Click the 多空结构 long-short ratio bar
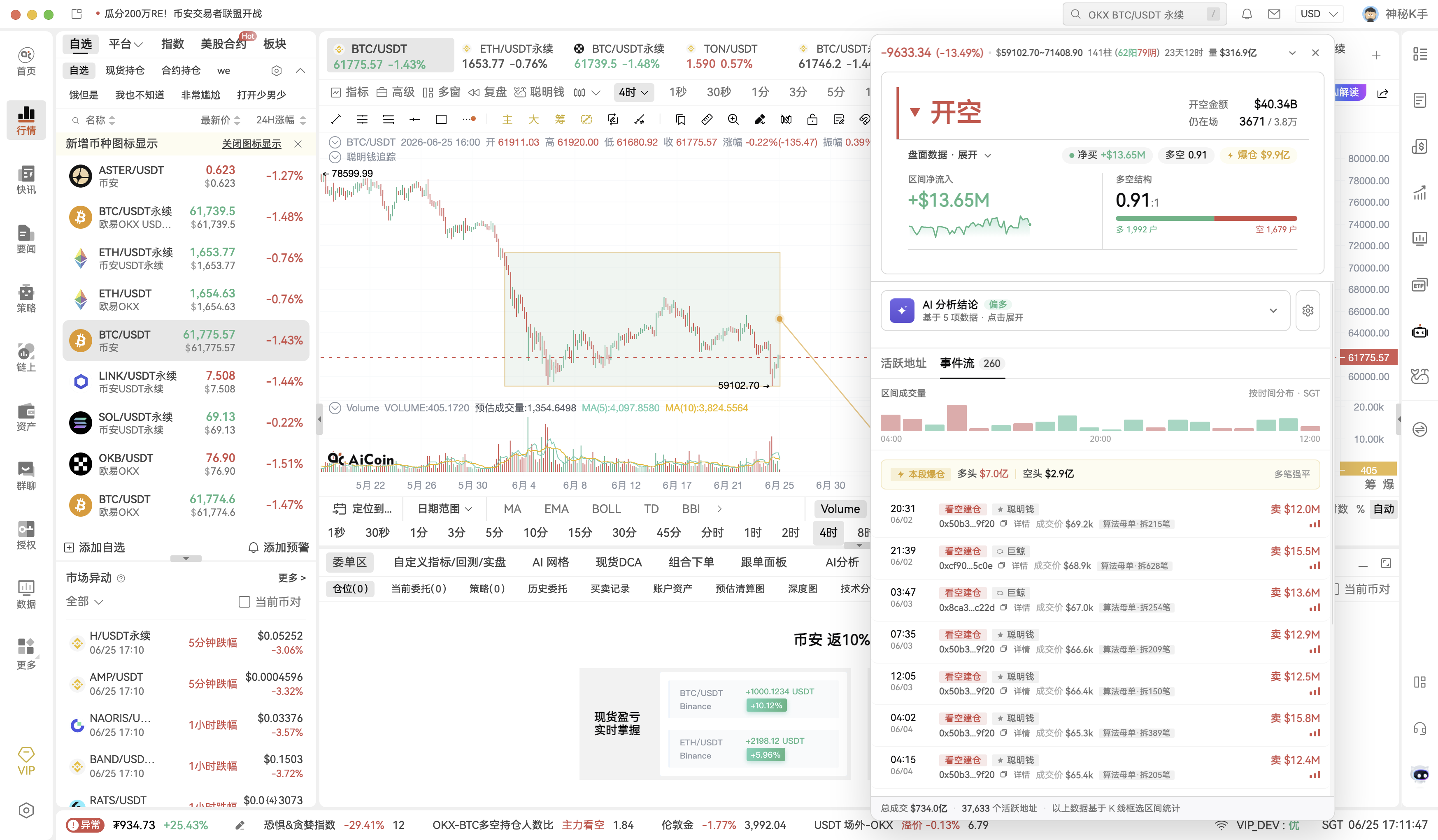 pyautogui.click(x=1206, y=218)
